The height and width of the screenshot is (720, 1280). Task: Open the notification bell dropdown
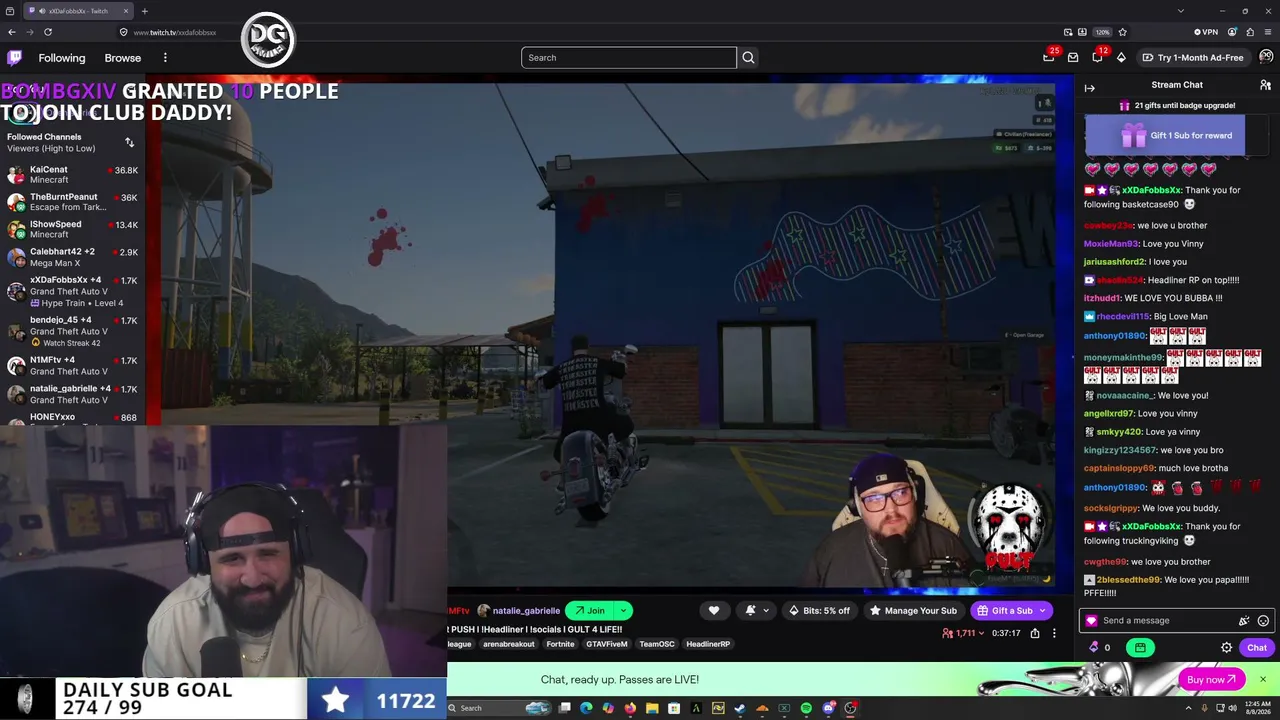coord(756,611)
